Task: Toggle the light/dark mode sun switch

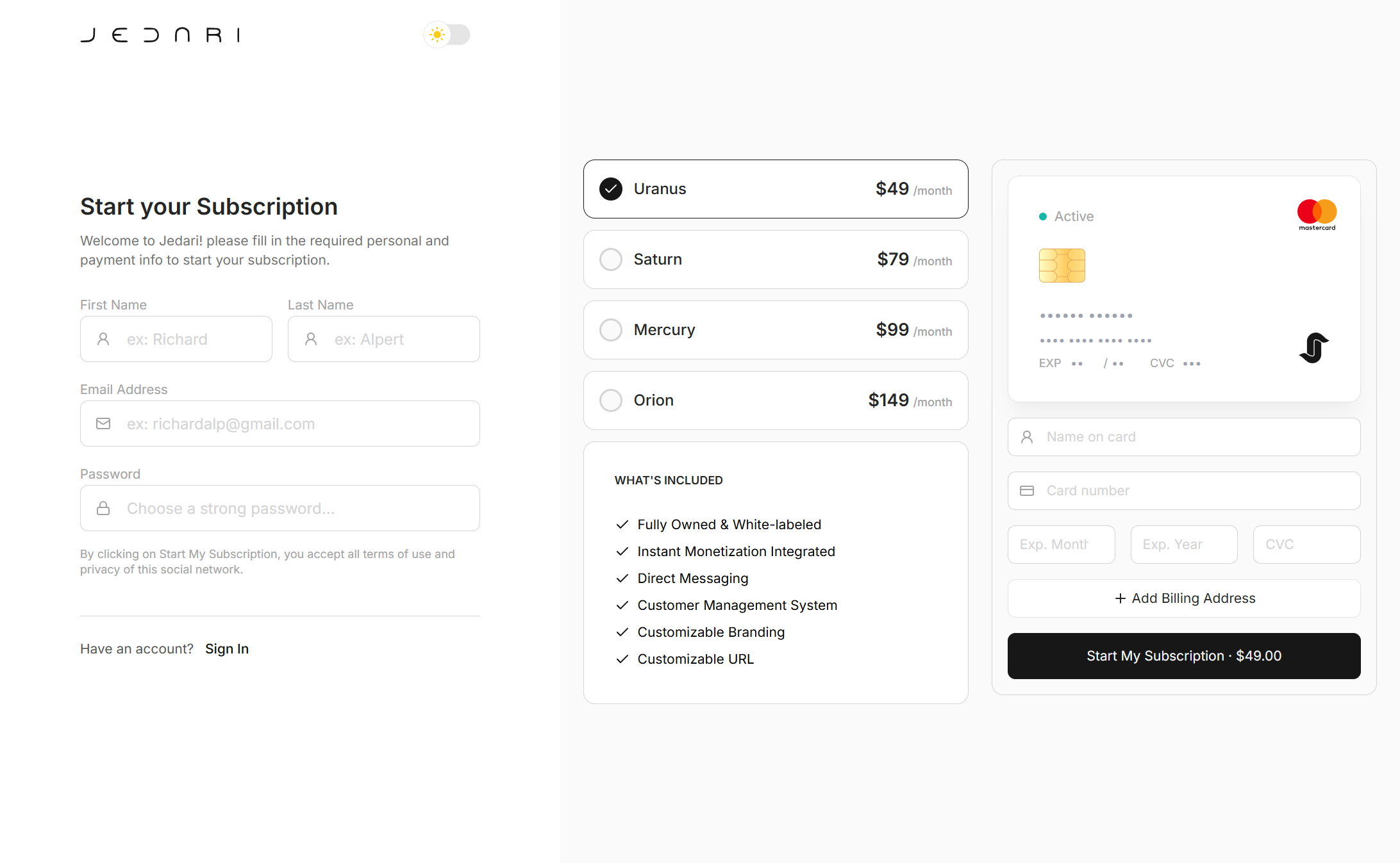Action: [x=447, y=35]
